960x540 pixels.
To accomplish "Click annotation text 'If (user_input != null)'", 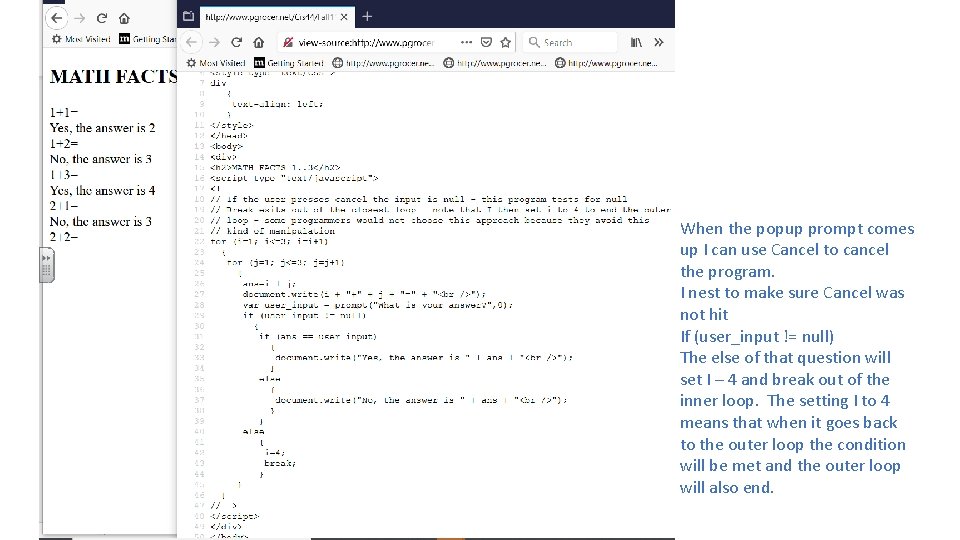I will 757,337.
